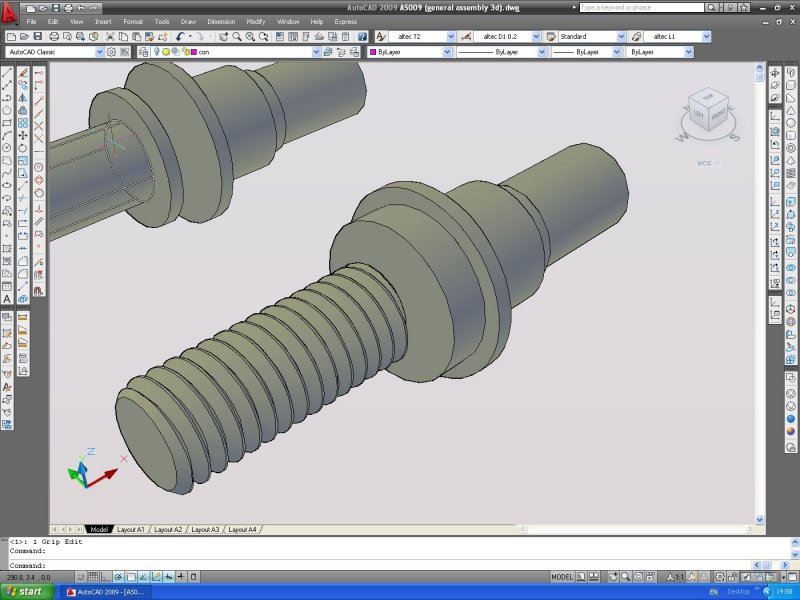Viewport: 800px width, 600px height.
Task: Open the AutoCAD Classic workspace dropdown
Action: [x=101, y=52]
